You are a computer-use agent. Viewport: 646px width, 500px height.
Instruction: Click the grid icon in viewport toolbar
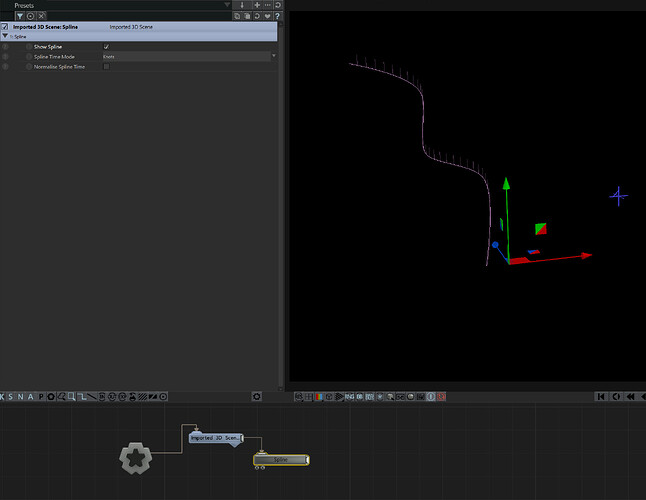[309, 397]
